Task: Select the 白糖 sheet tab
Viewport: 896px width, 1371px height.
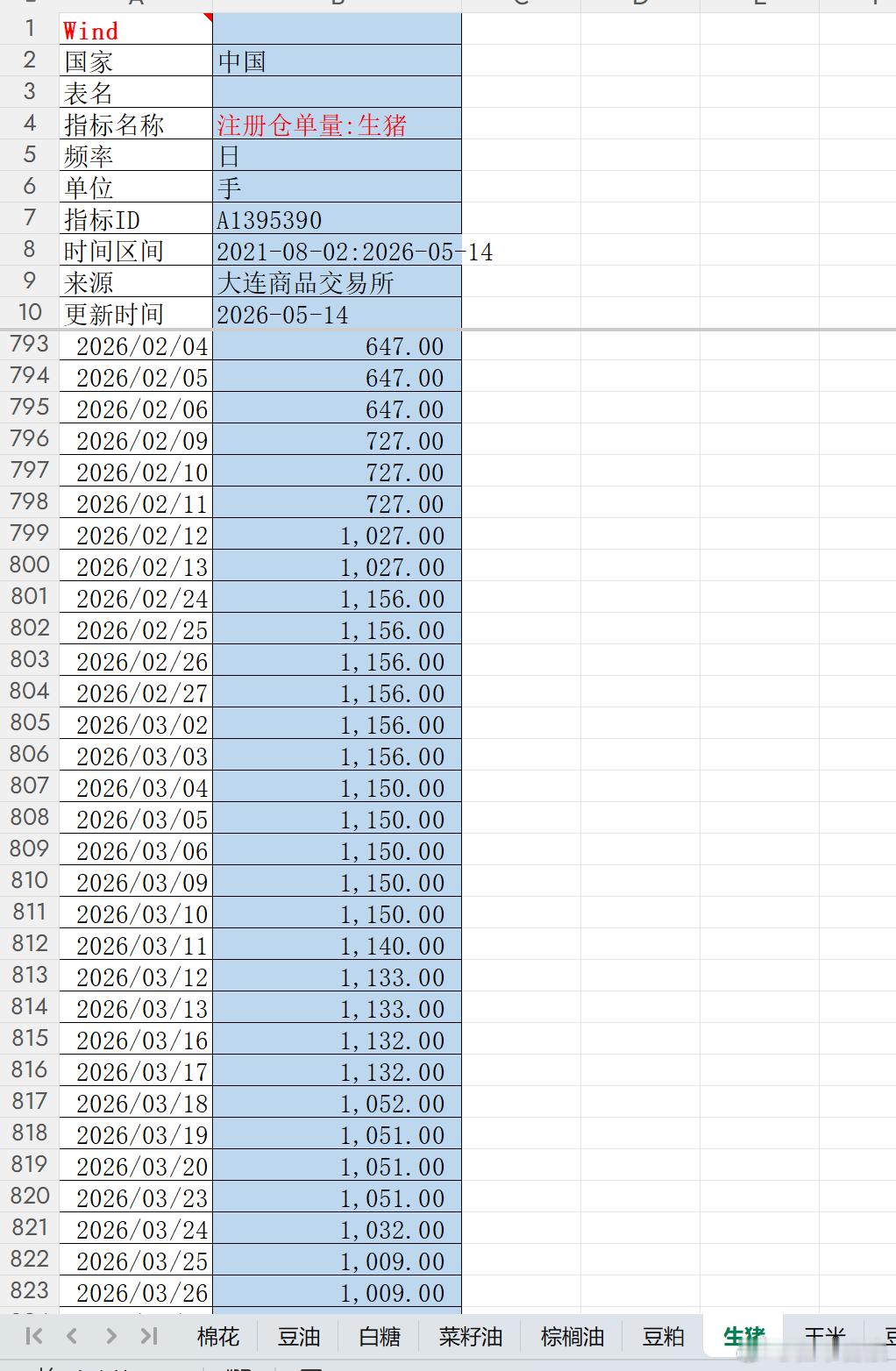Action: click(x=380, y=1337)
